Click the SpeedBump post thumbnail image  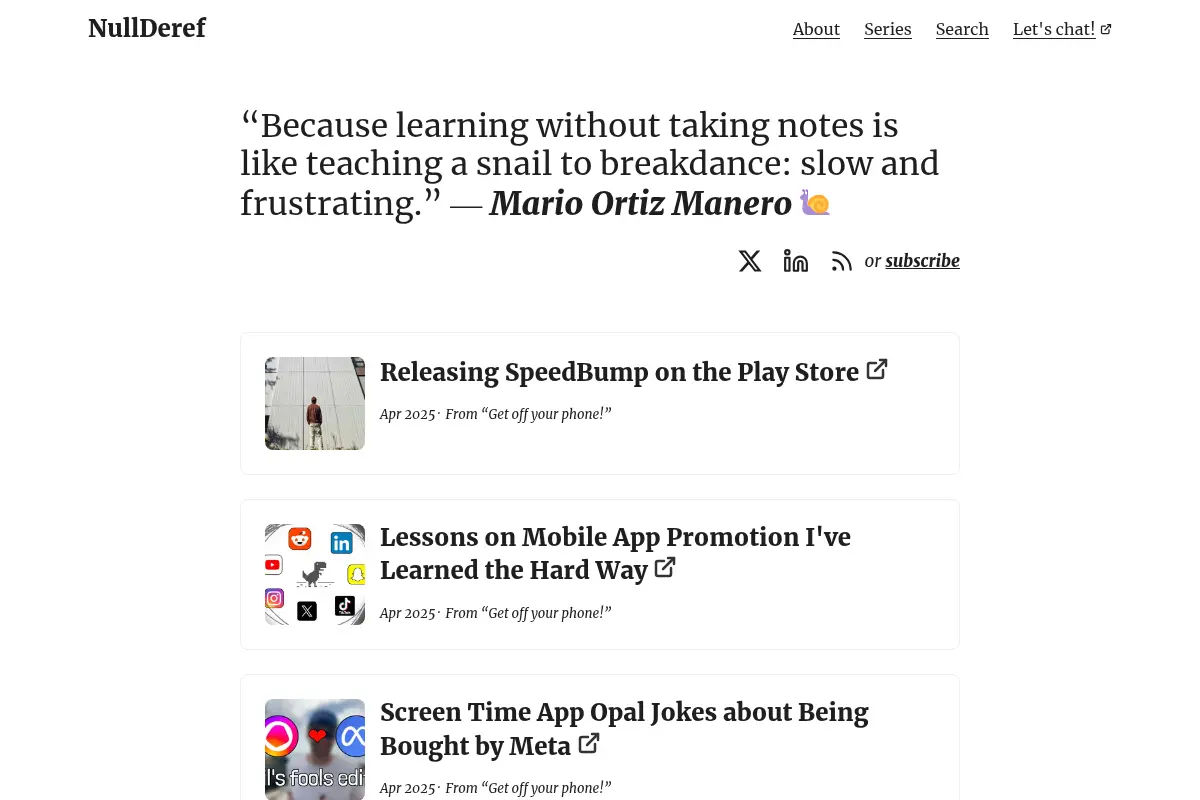(x=315, y=403)
